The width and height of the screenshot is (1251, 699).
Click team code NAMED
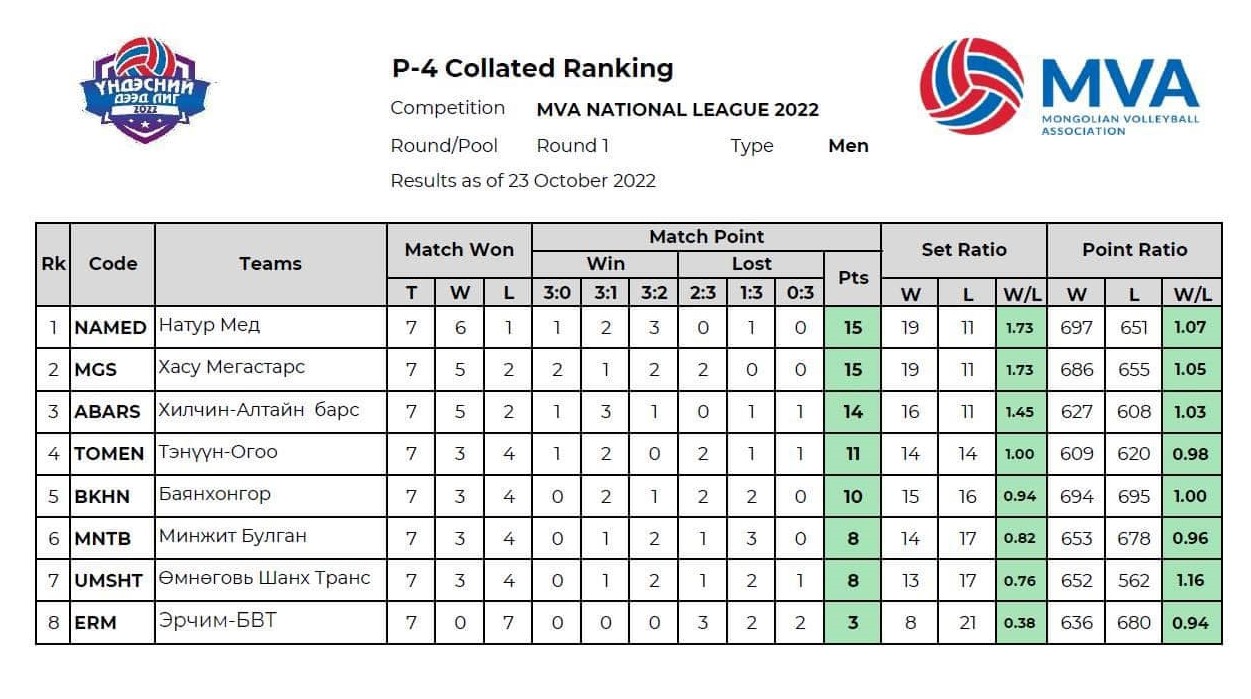pos(110,327)
